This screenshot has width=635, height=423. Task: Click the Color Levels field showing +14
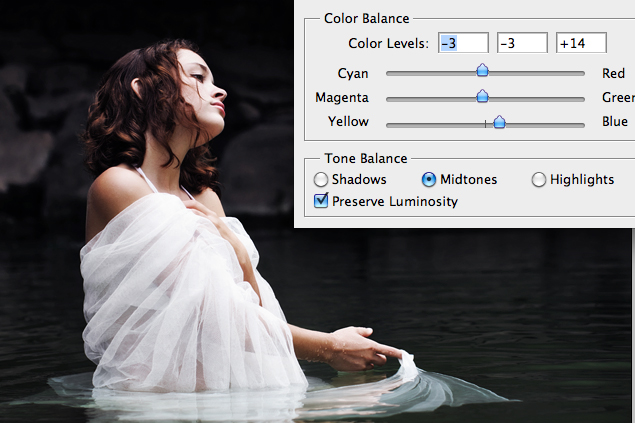582,43
